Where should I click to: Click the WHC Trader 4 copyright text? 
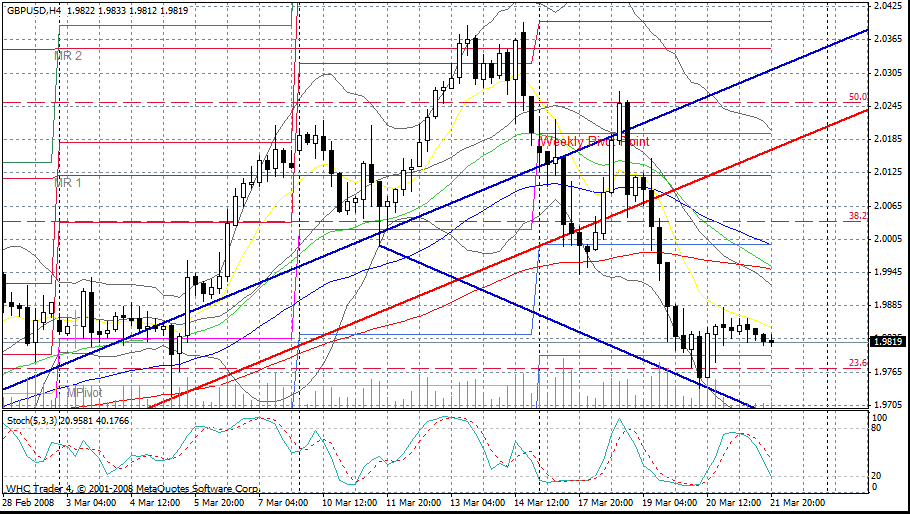[132, 489]
